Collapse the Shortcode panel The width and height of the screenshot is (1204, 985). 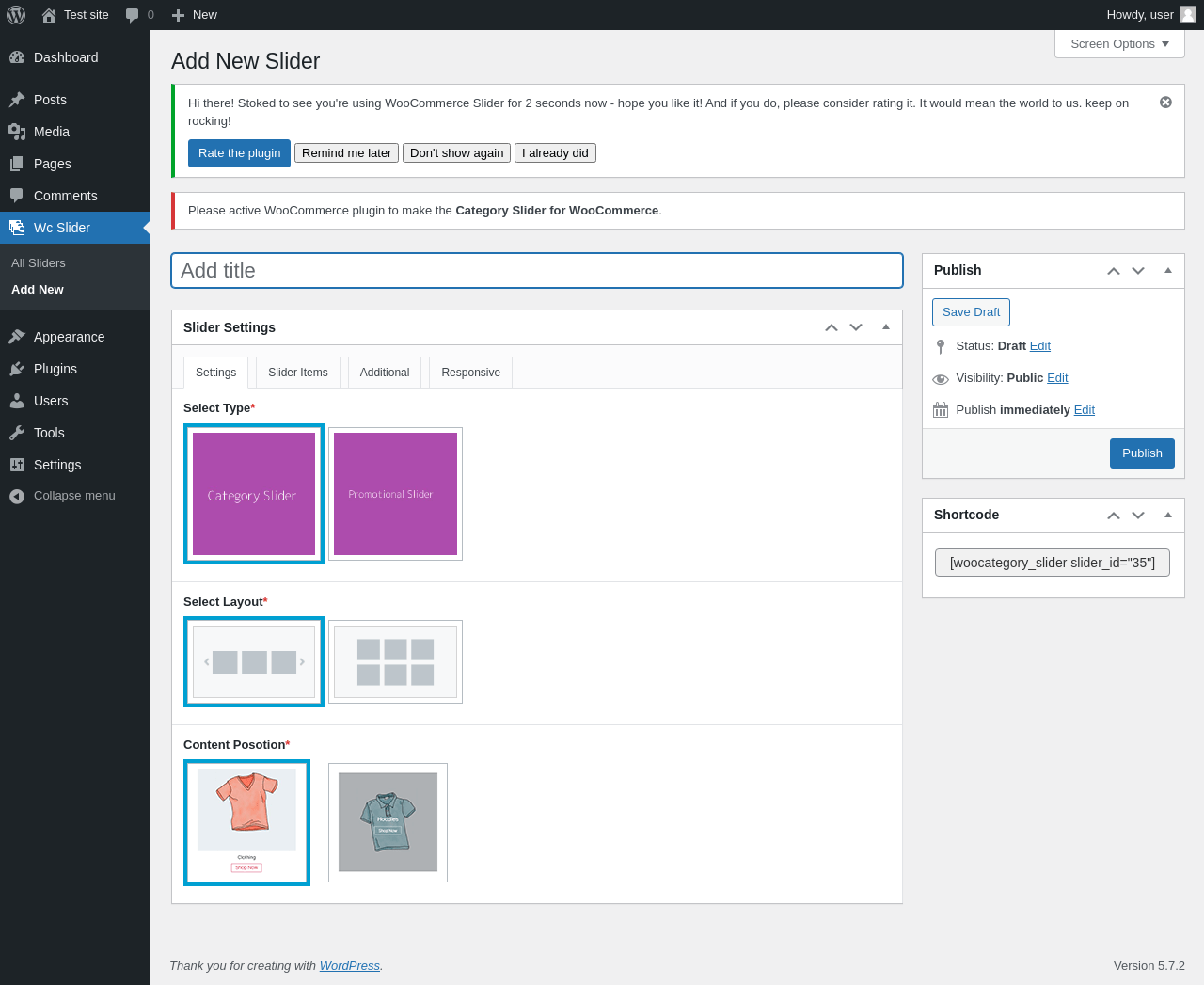[1167, 516]
